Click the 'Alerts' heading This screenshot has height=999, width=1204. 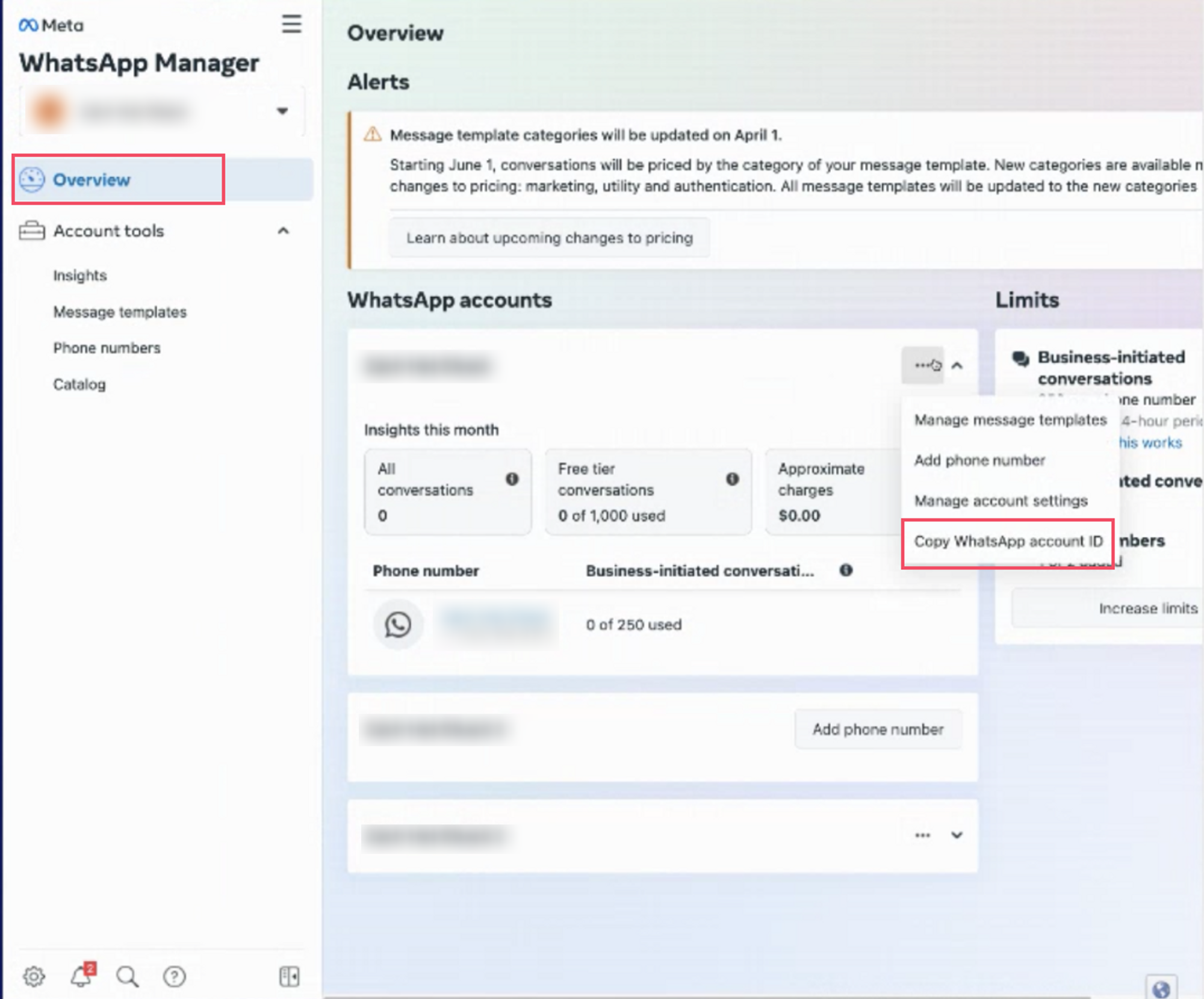pyautogui.click(x=378, y=82)
